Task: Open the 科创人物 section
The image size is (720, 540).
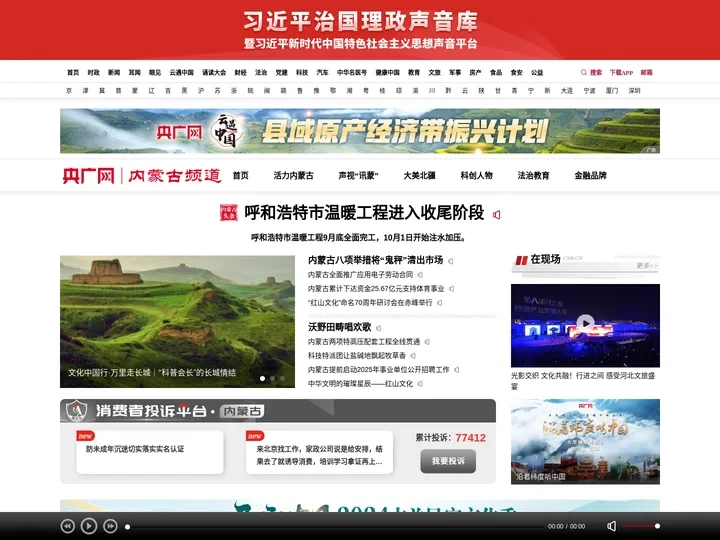Action: point(476,175)
